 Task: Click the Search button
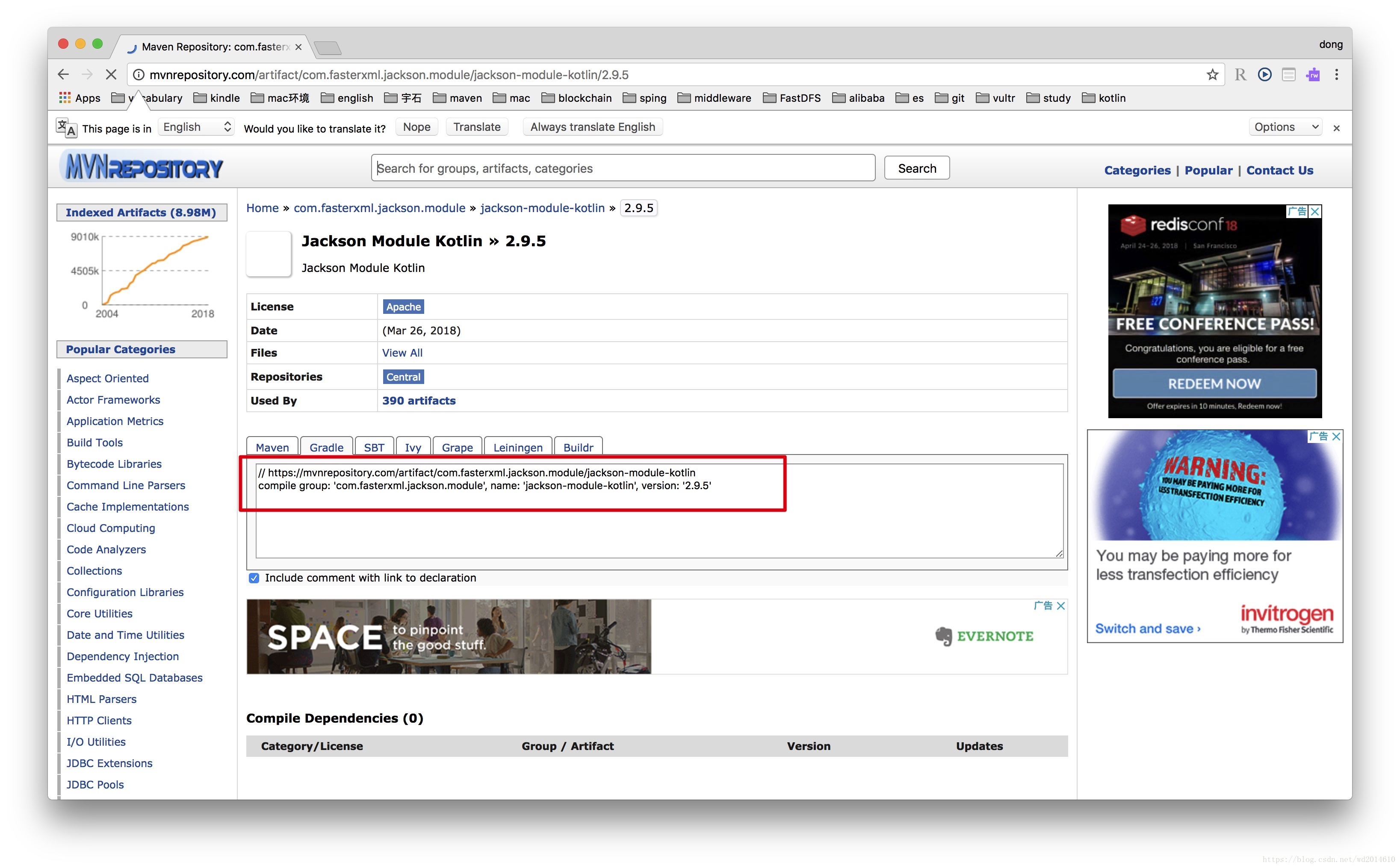click(917, 168)
